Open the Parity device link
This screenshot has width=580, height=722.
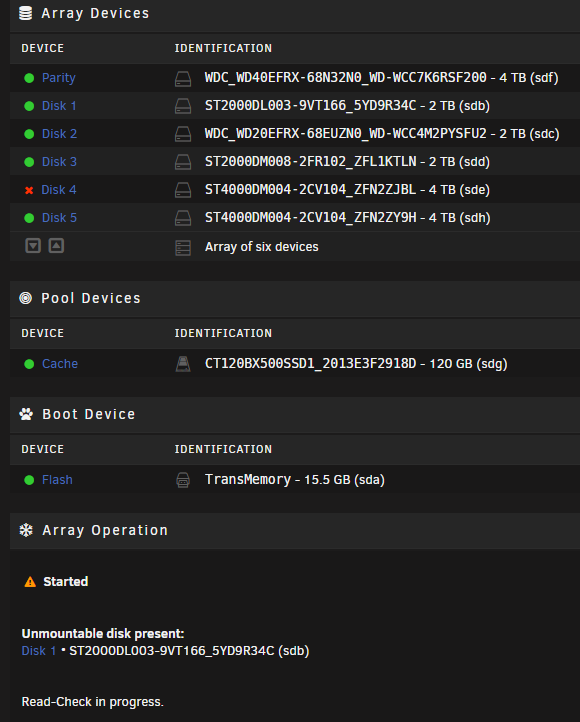[58, 78]
